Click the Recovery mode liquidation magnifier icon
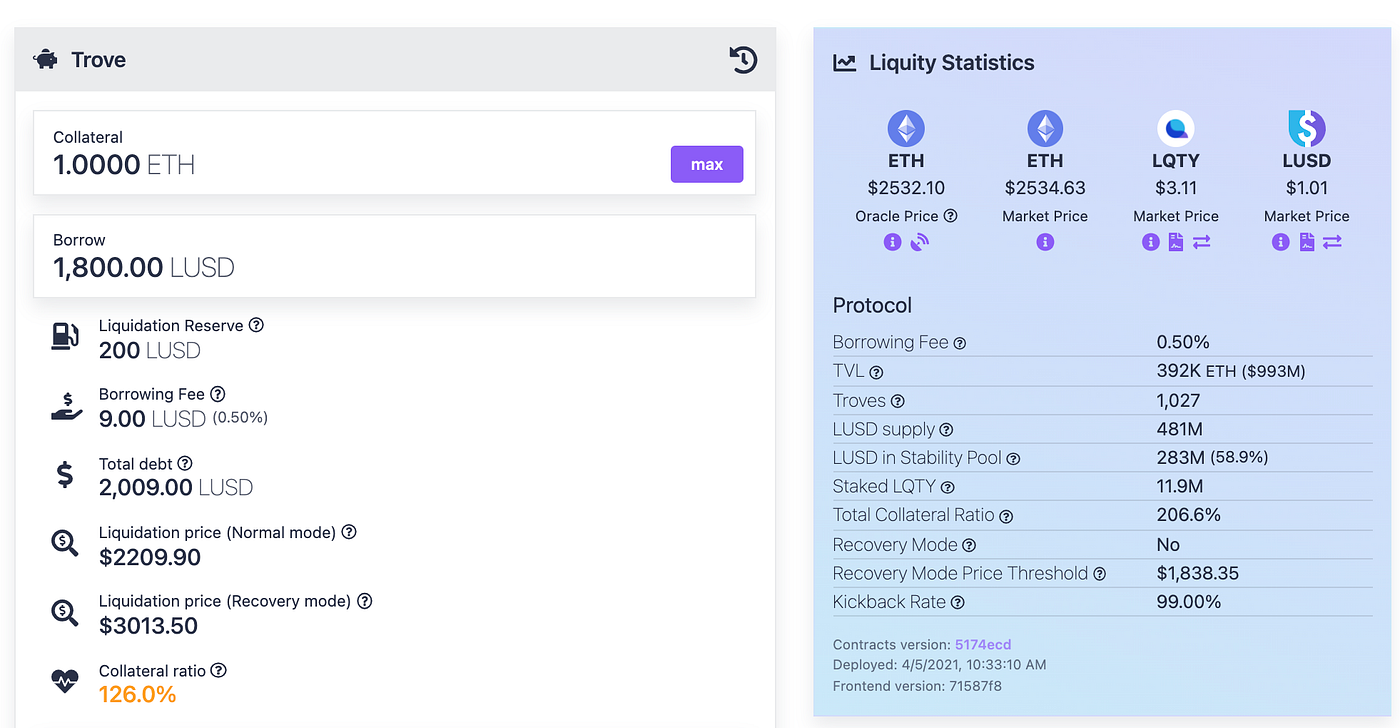This screenshot has height=728, width=1400. 65,613
